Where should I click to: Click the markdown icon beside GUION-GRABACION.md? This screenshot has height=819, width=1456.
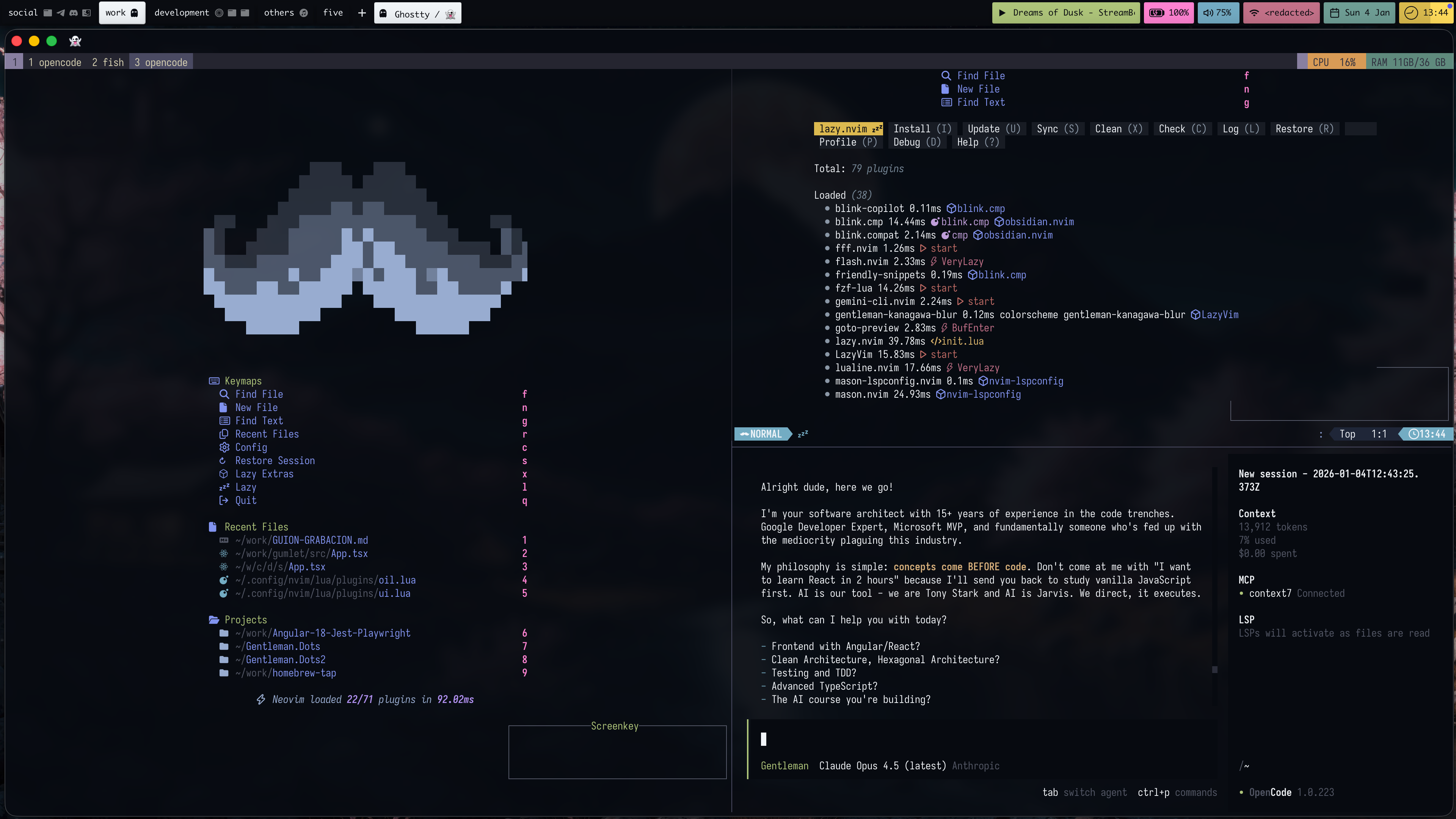pos(224,540)
